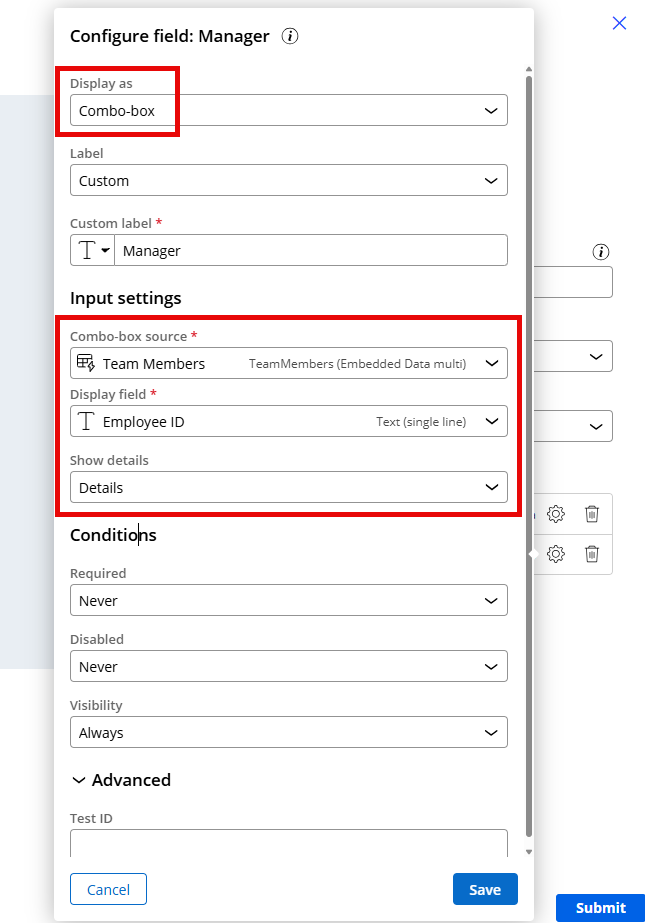This screenshot has height=923, width=645.
Task: Open settings gear on the first list row
Action: click(555, 513)
